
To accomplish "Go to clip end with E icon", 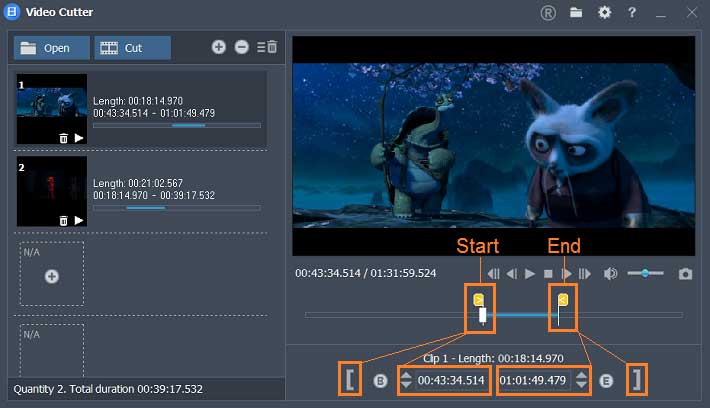I will click(606, 381).
